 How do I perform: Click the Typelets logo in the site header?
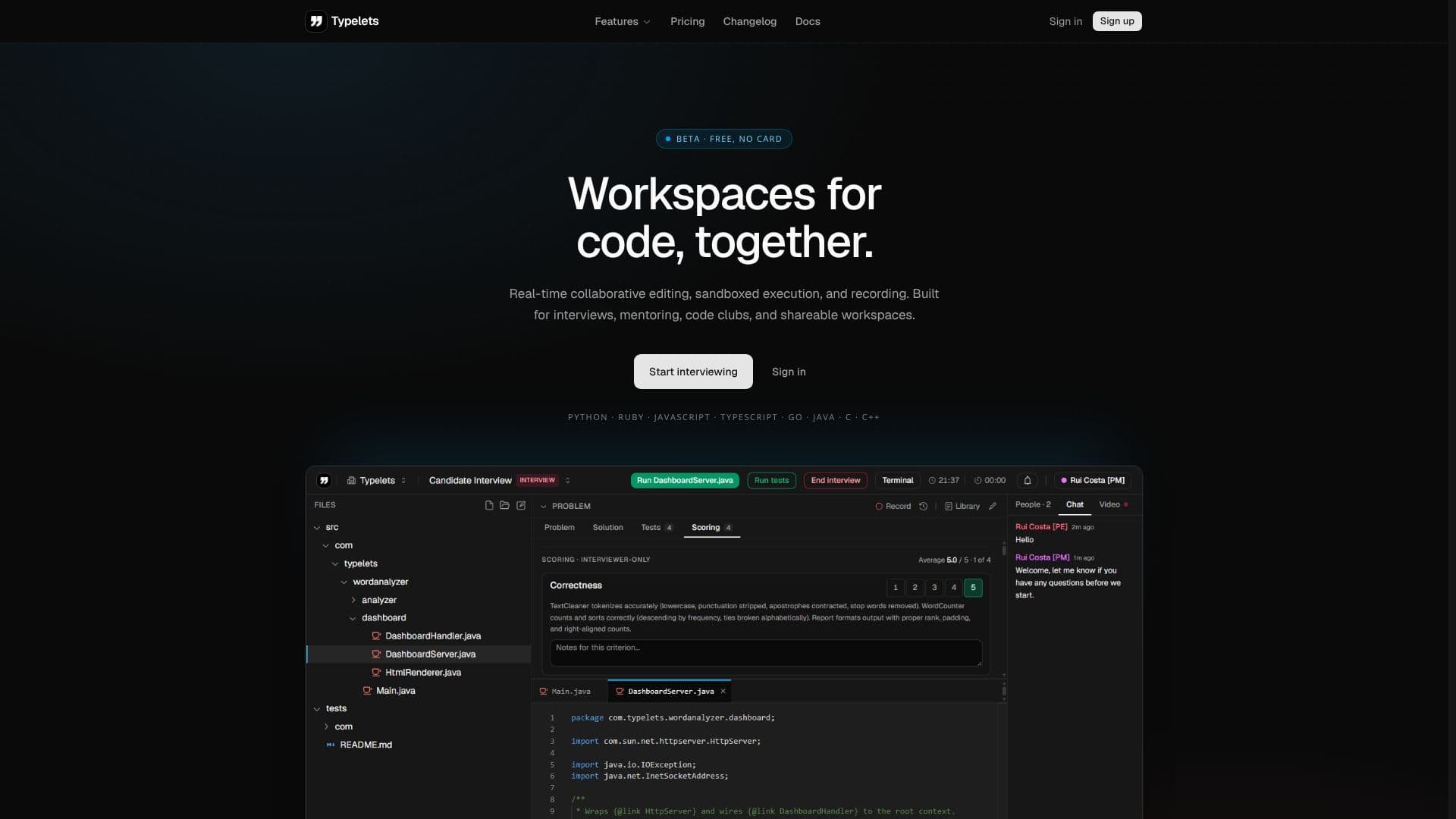tap(342, 21)
